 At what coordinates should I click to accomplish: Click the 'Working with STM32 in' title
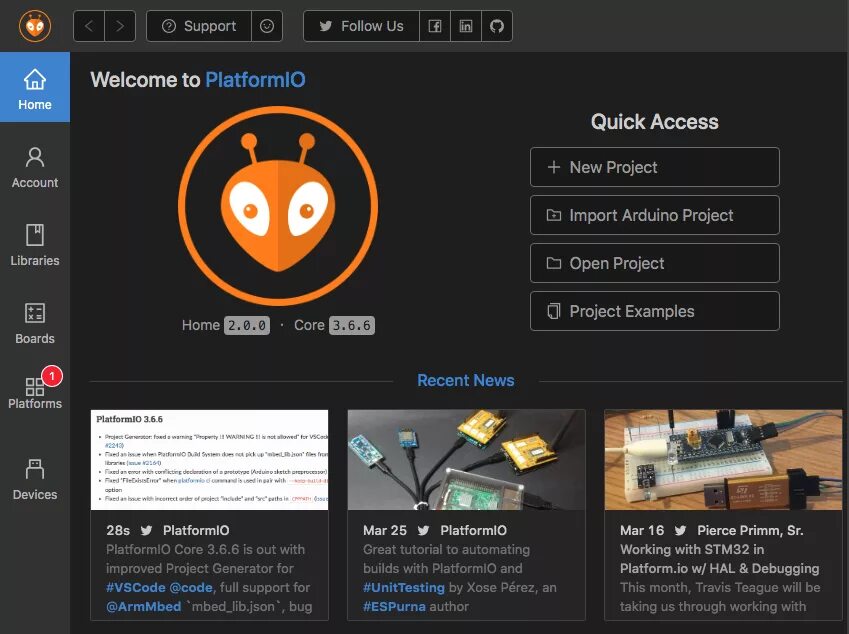tap(692, 550)
